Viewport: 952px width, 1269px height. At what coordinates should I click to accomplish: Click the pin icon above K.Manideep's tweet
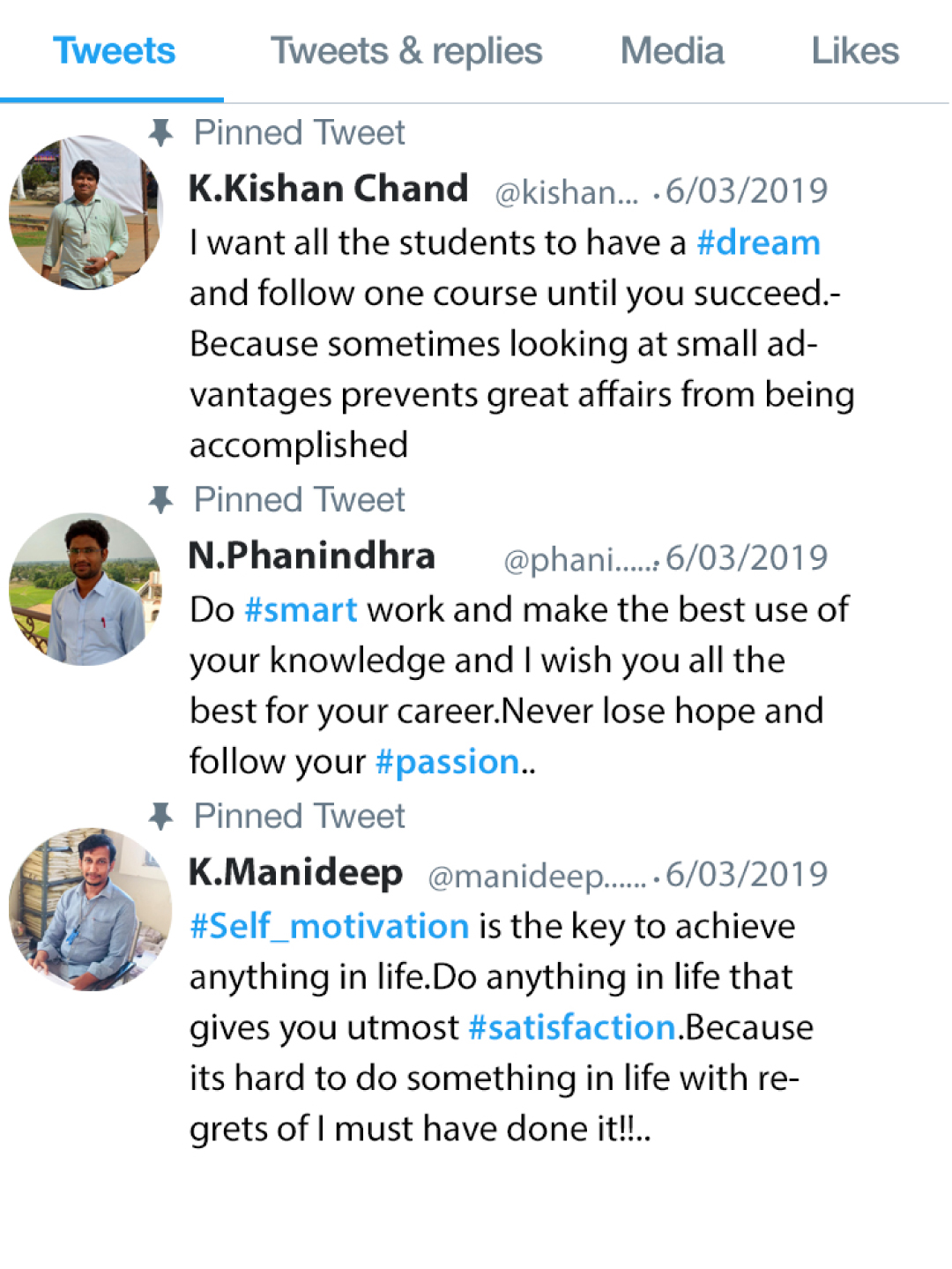coord(160,817)
